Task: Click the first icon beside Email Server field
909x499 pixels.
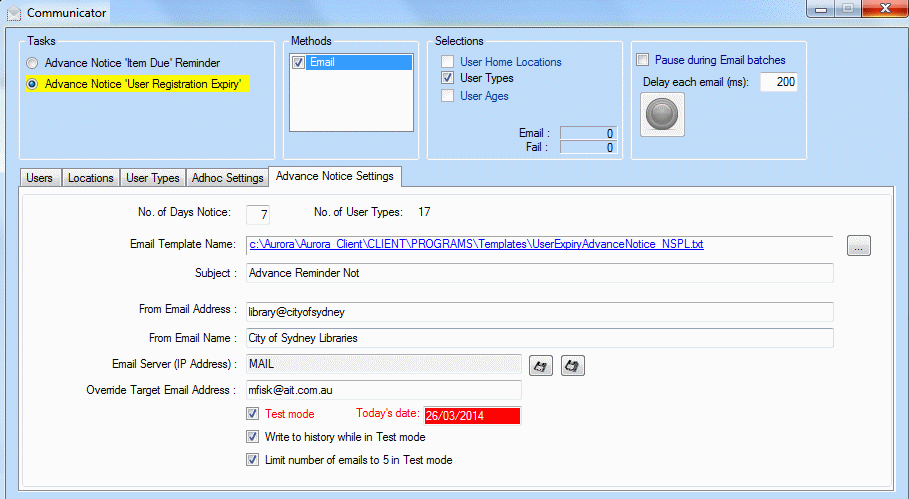Action: [x=540, y=366]
